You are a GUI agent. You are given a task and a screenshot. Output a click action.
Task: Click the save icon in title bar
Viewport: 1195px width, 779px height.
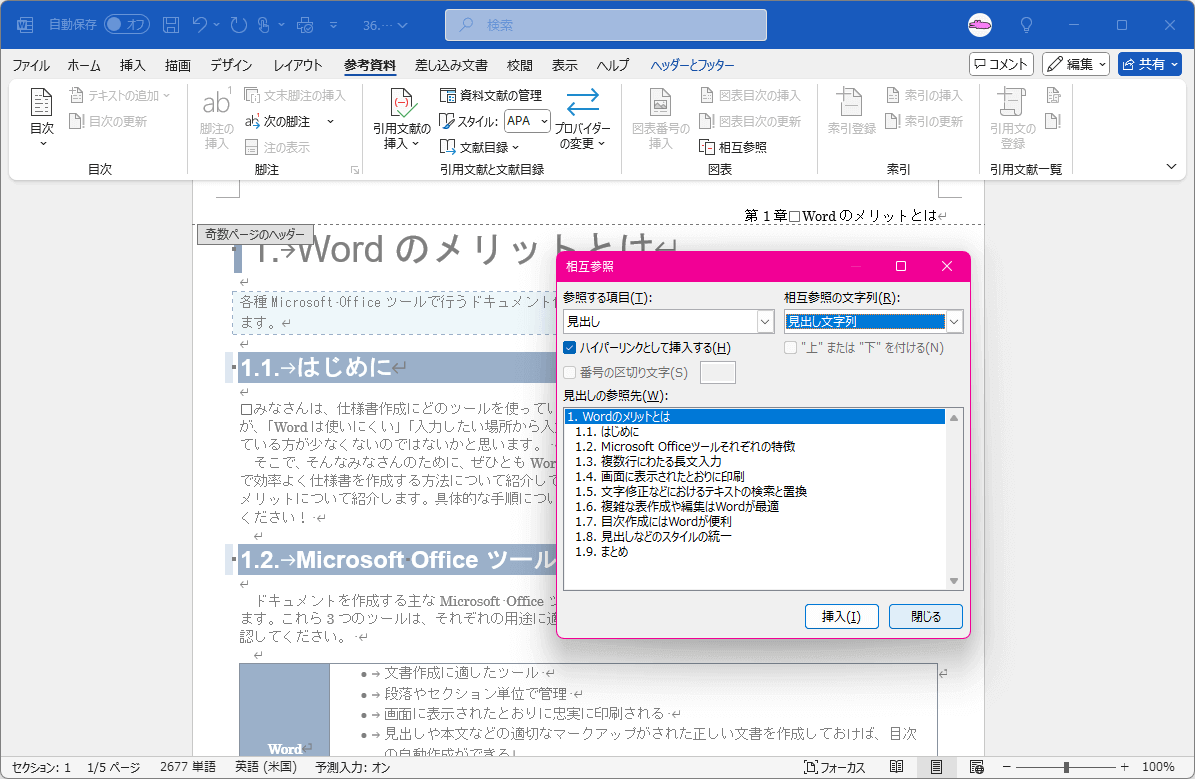(171, 25)
